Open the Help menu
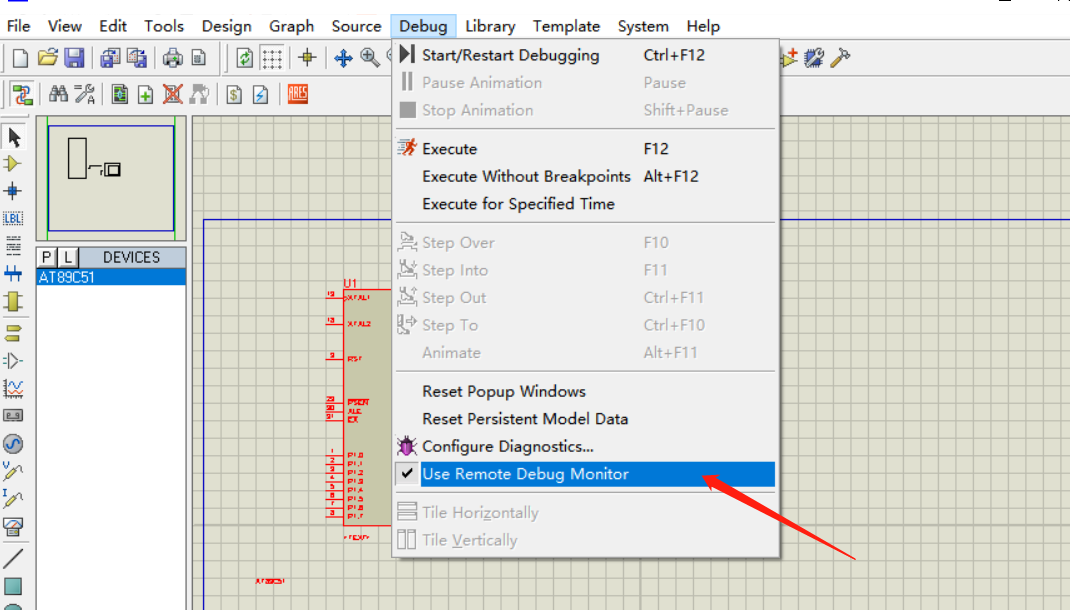Screen dimensions: 1070x610 coord(703,26)
